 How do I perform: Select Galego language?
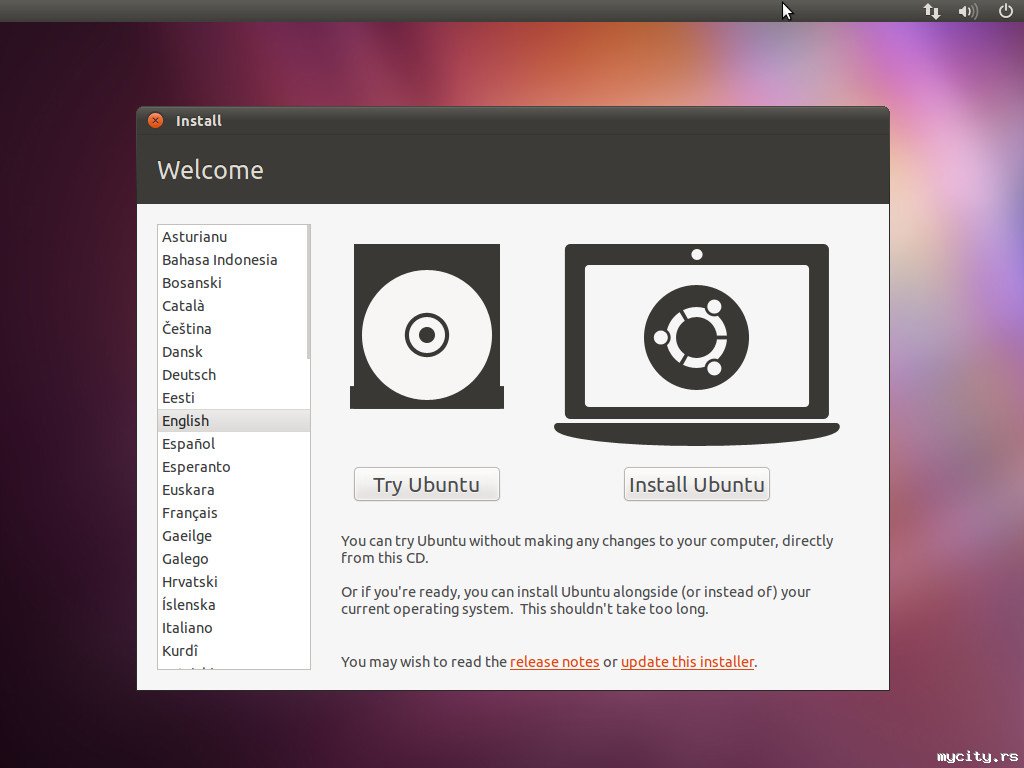point(234,559)
